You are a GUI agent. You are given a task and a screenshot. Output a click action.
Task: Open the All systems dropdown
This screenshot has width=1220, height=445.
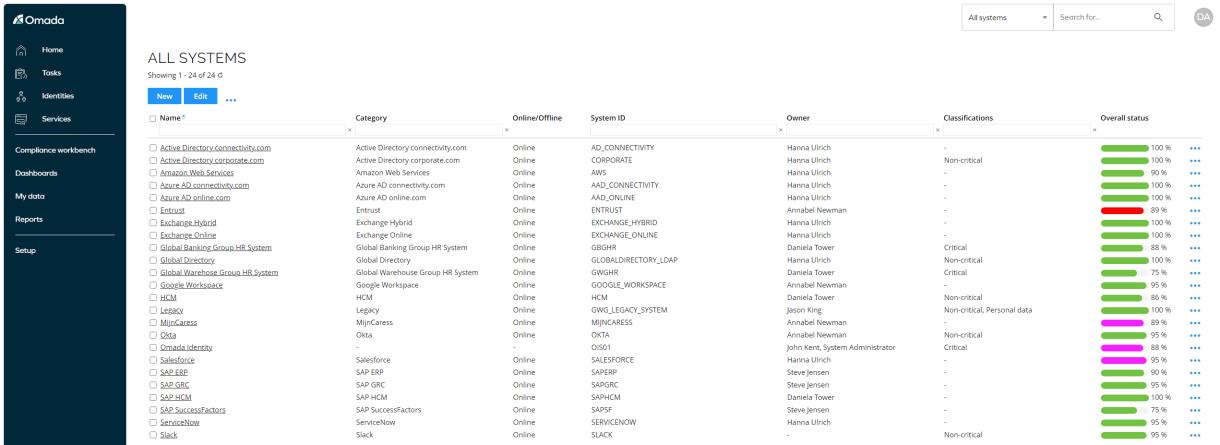tap(1009, 17)
